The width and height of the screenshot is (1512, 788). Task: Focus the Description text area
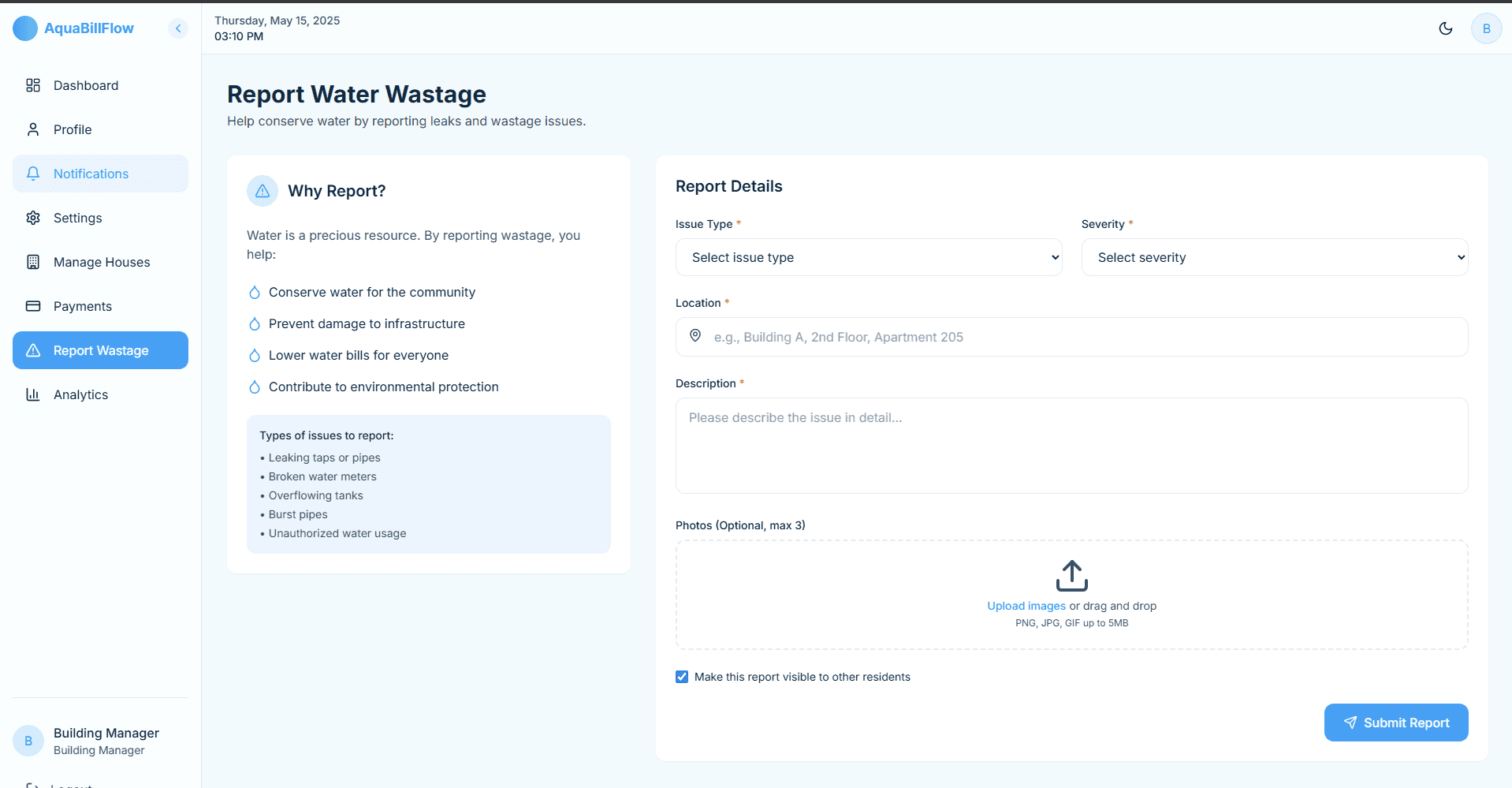tap(1071, 446)
